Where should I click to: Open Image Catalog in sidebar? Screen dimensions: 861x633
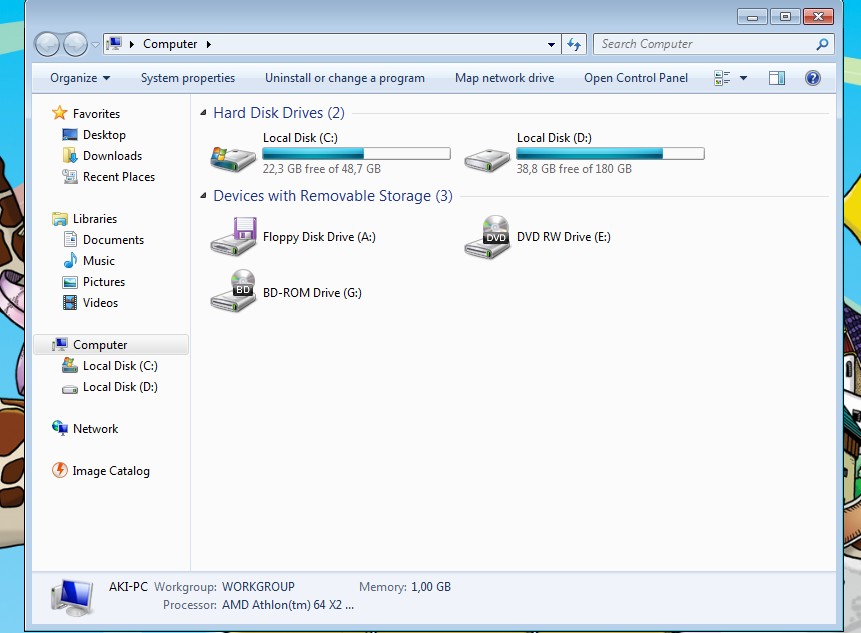110,471
